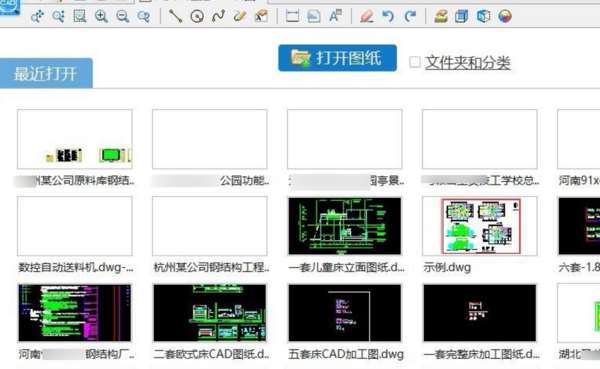Select the curve drawing tool
Viewport: 600px width, 369px height.
click(x=218, y=16)
